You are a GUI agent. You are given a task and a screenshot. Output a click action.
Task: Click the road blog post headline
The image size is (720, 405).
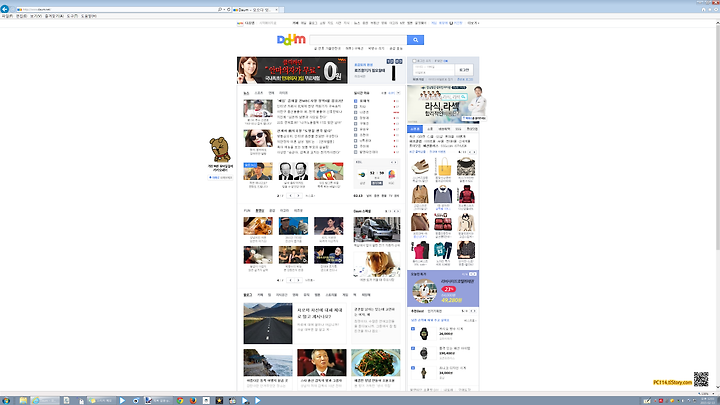pos(320,313)
